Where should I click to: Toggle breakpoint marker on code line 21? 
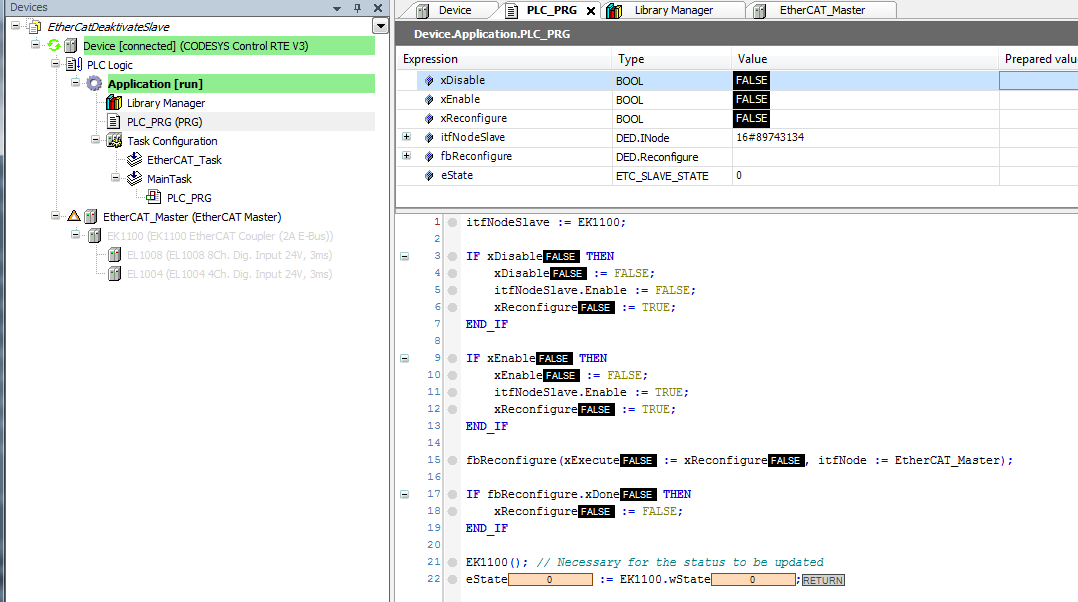pos(452,562)
